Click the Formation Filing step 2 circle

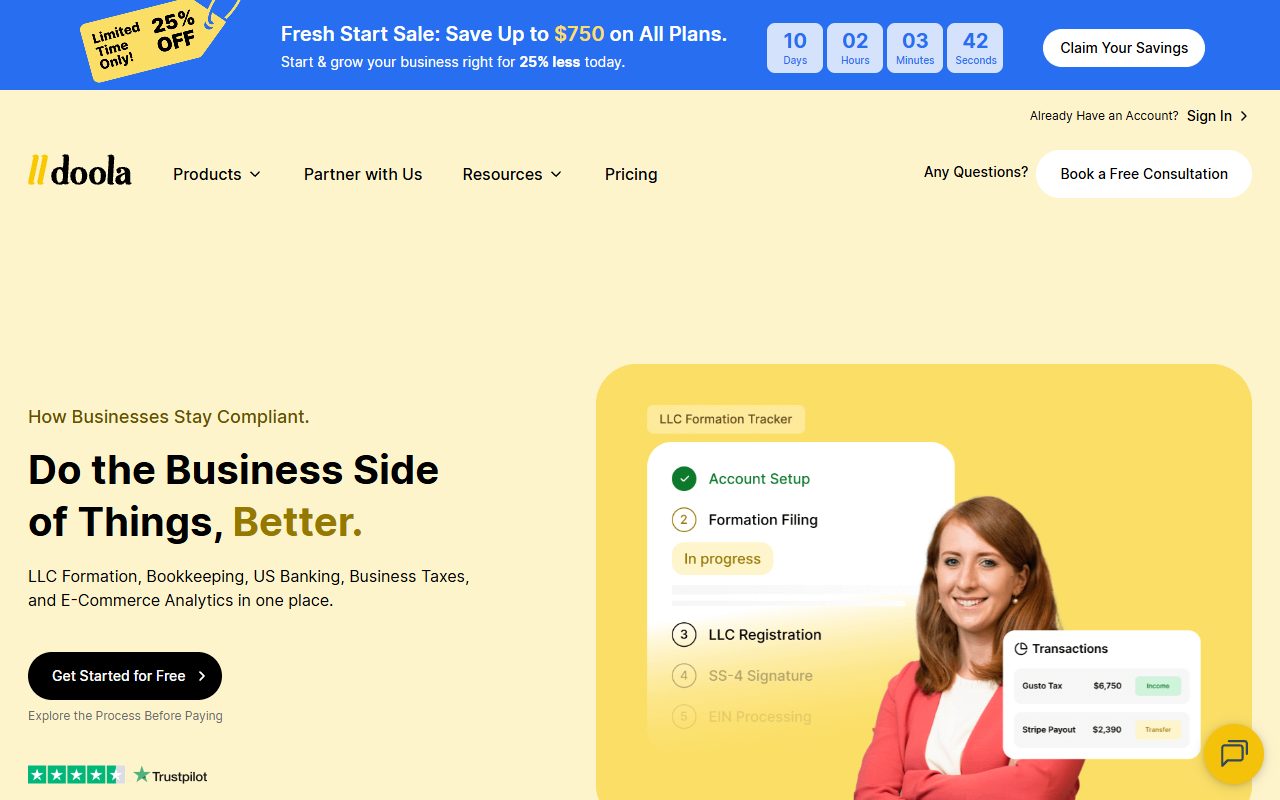[684, 520]
